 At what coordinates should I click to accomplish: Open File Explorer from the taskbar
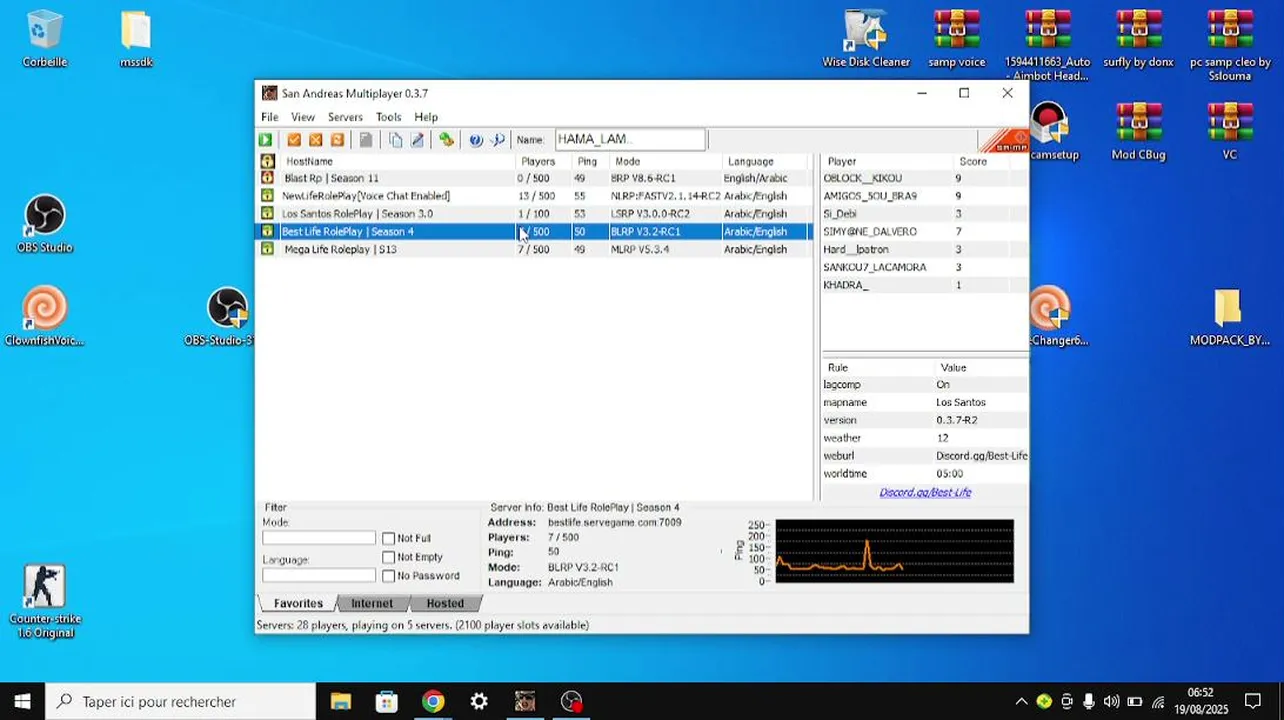coord(341,701)
